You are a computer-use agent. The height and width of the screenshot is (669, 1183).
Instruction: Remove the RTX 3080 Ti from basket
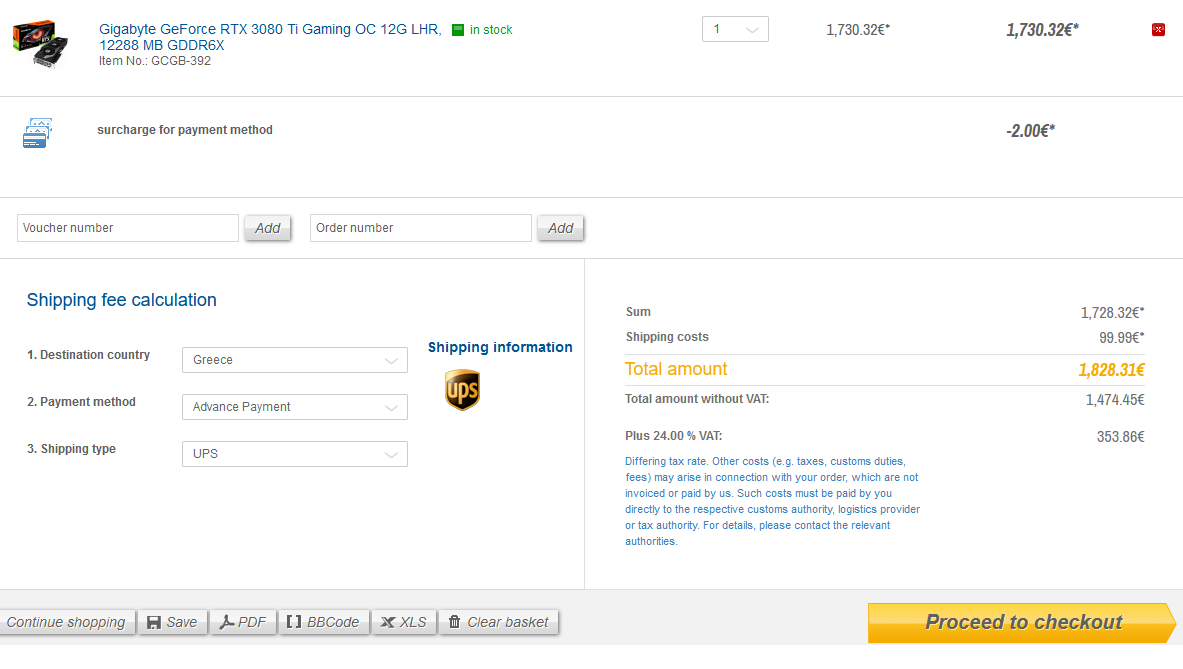pos(1158,30)
